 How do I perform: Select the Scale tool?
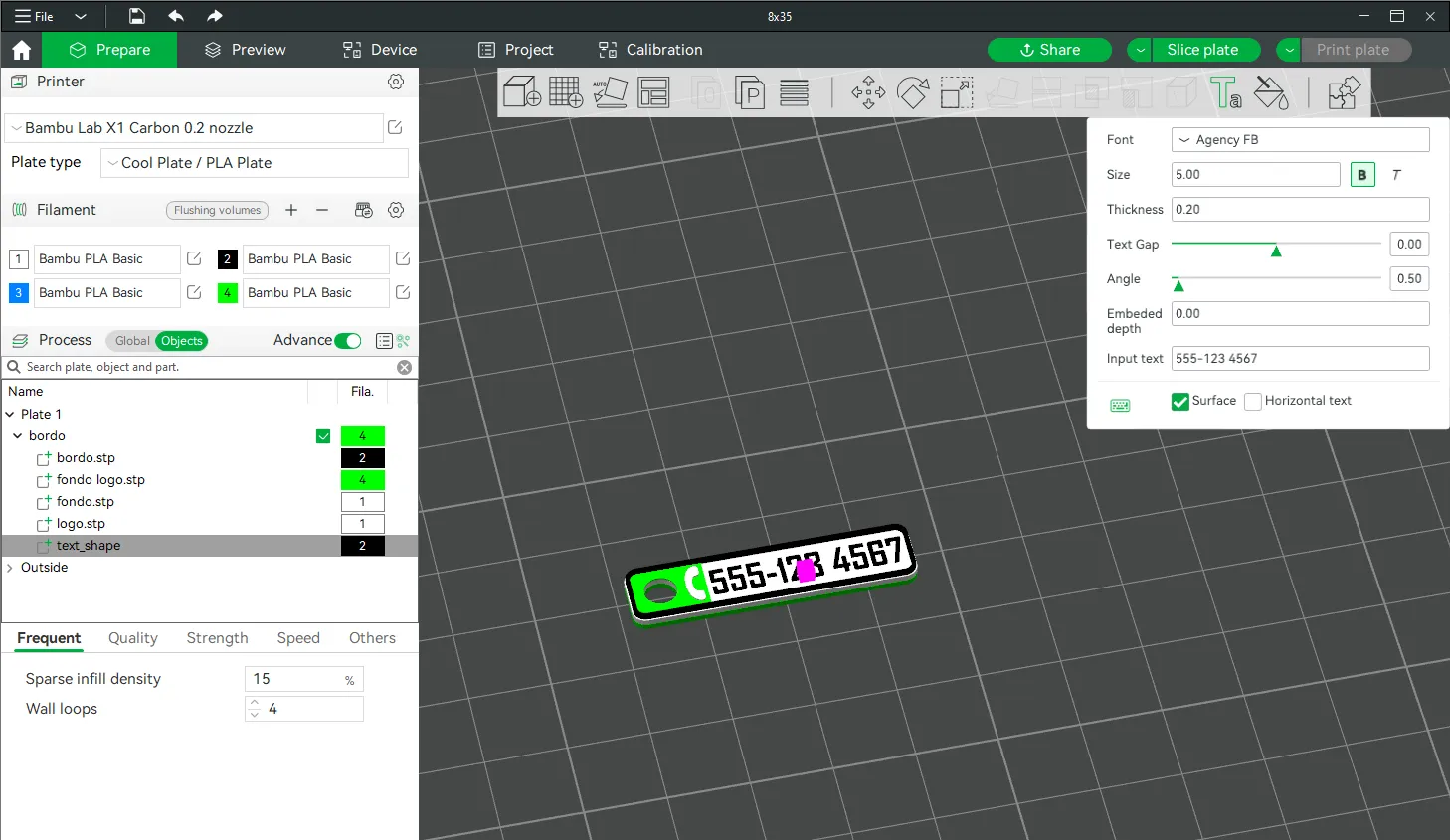(x=956, y=92)
